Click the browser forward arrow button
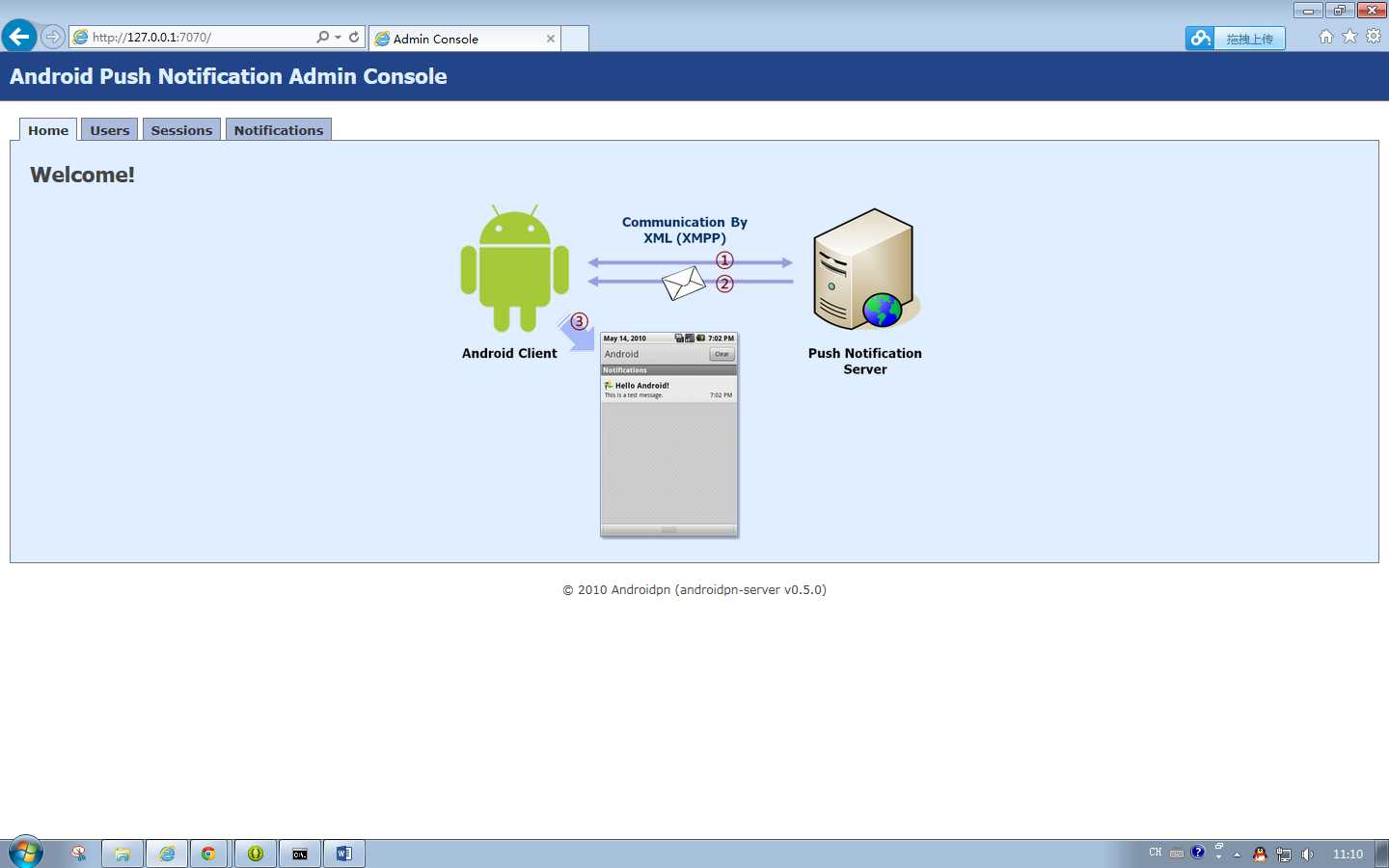1389x868 pixels. (x=52, y=37)
